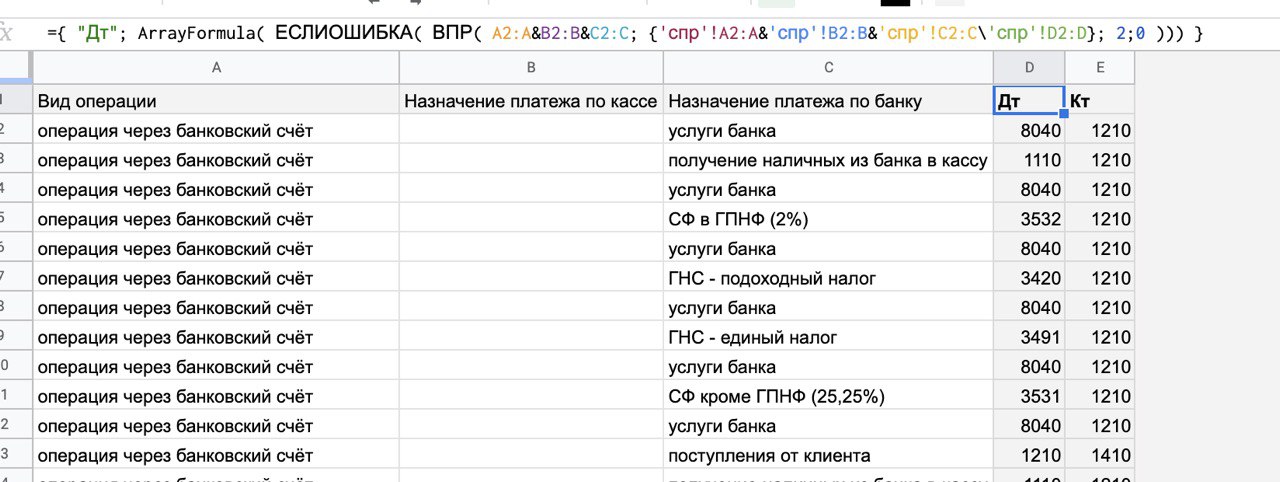Click "Назначение платежа по банку" header cell
The height and width of the screenshot is (482, 1280).
[x=828, y=101]
